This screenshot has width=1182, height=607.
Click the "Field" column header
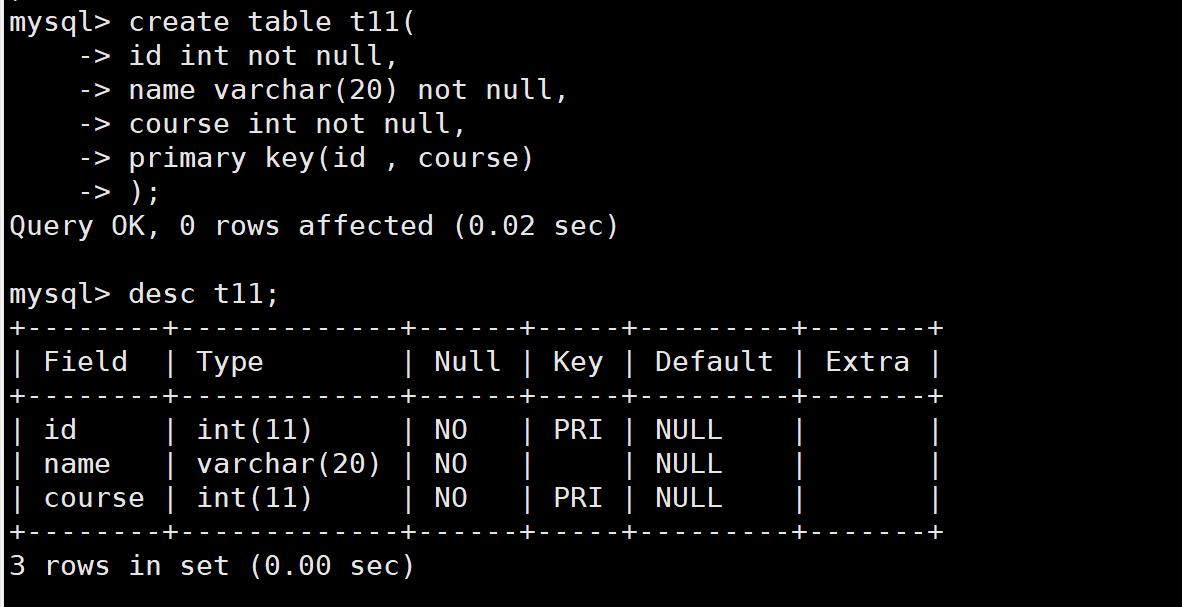coord(85,361)
